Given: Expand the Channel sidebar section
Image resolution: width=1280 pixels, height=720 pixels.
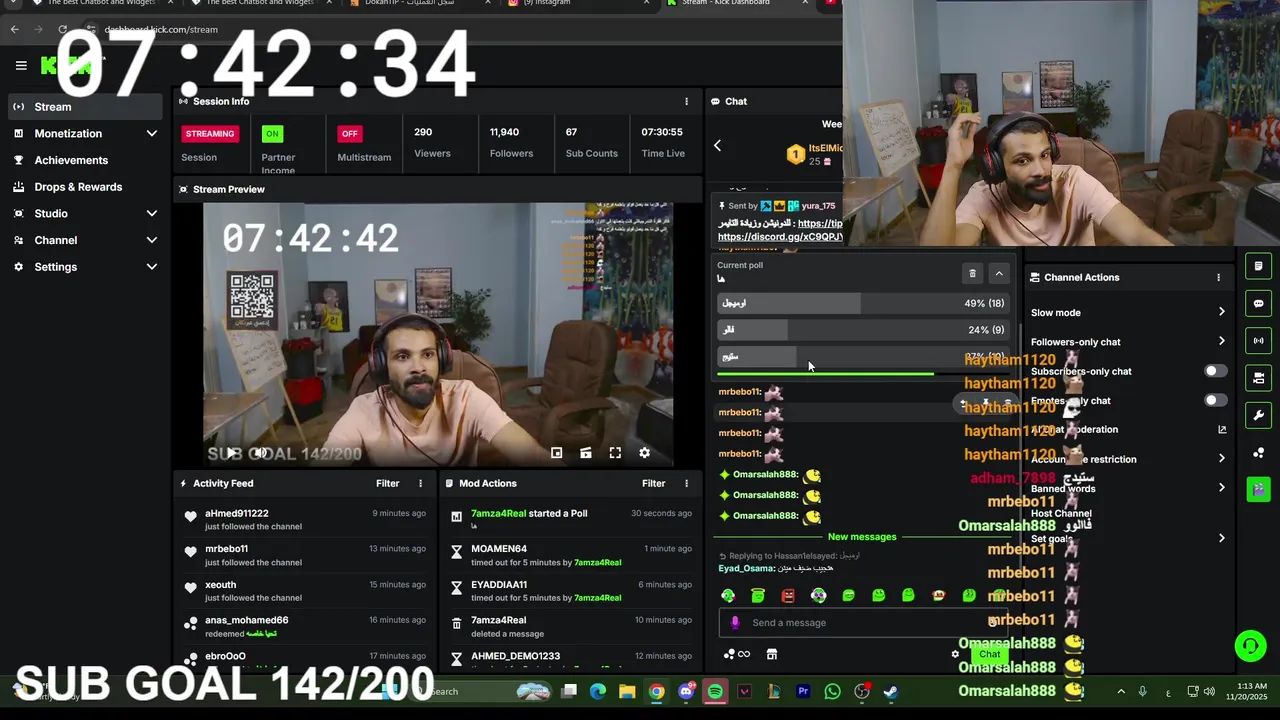Looking at the screenshot, I should click(152, 240).
